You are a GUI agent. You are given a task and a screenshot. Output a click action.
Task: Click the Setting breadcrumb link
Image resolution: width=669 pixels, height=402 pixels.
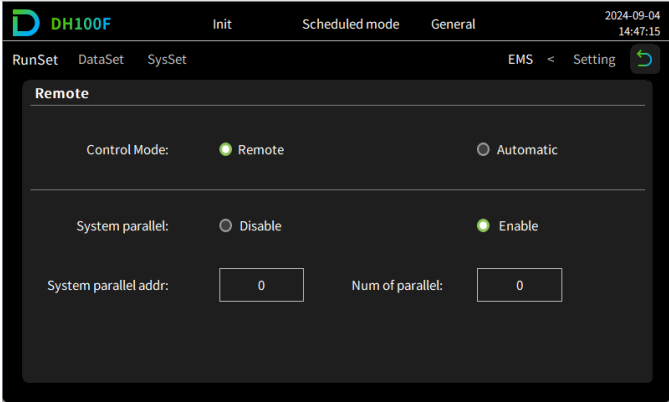point(594,60)
